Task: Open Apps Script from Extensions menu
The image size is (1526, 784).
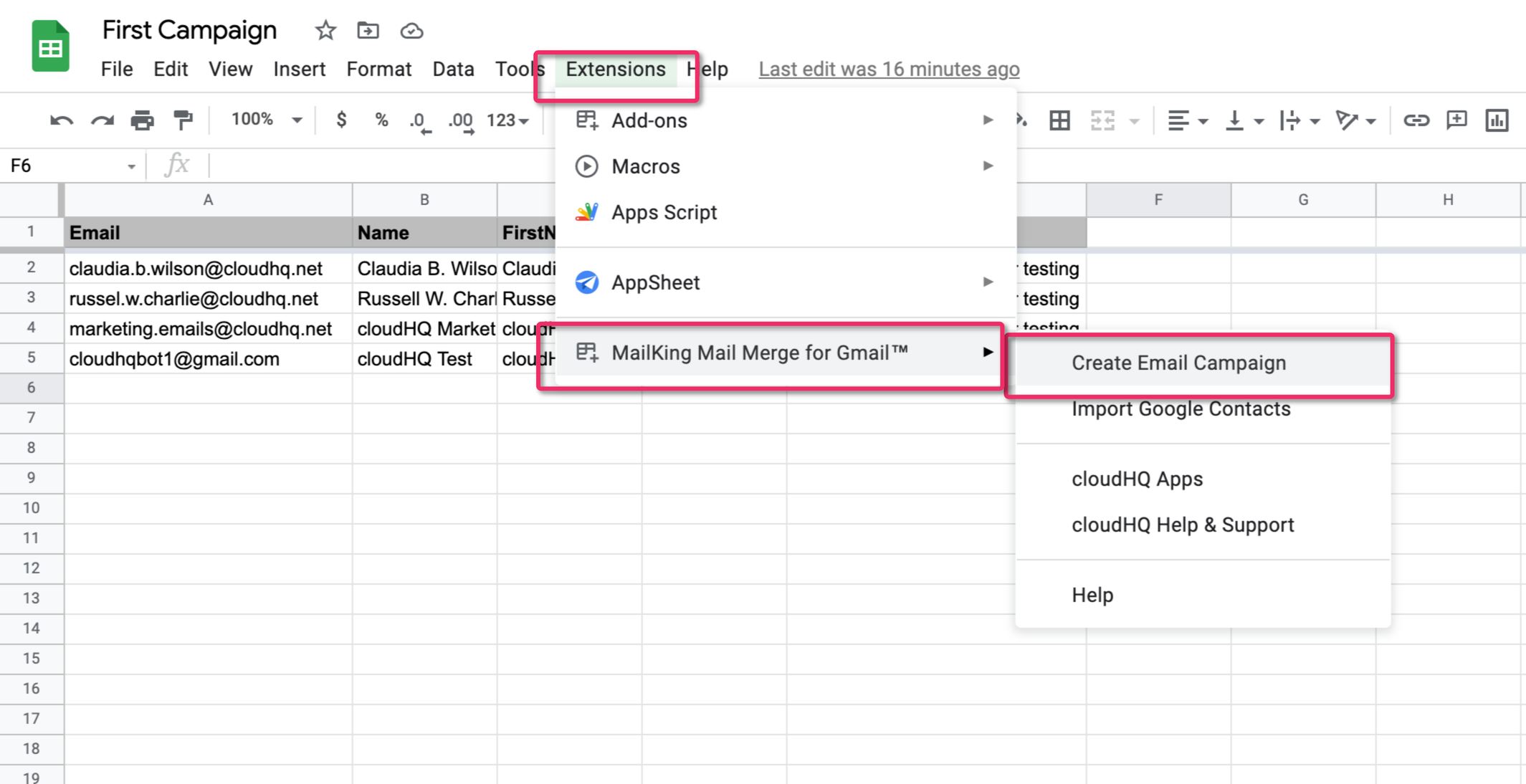Action: [x=786, y=212]
